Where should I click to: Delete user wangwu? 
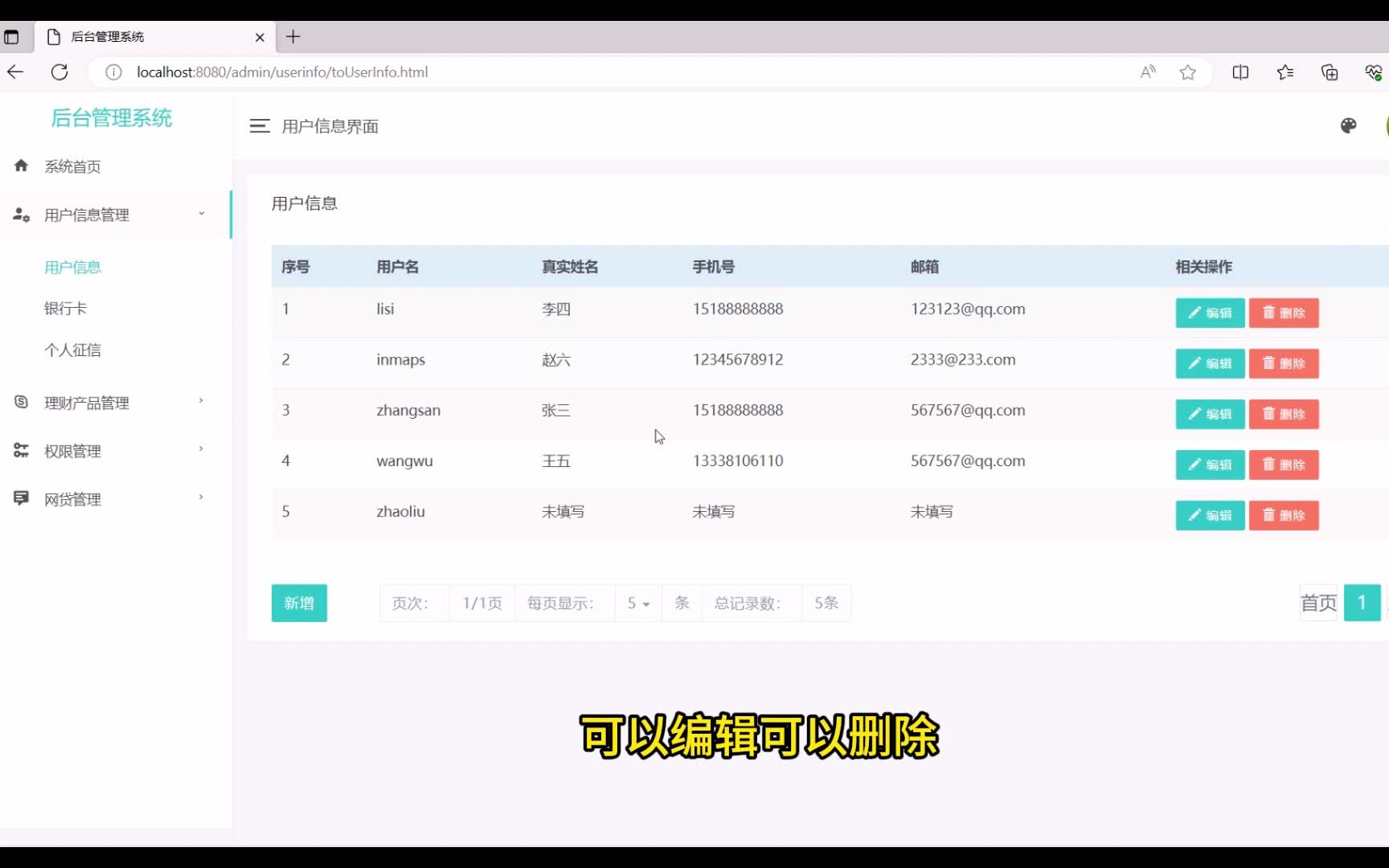pos(1284,465)
